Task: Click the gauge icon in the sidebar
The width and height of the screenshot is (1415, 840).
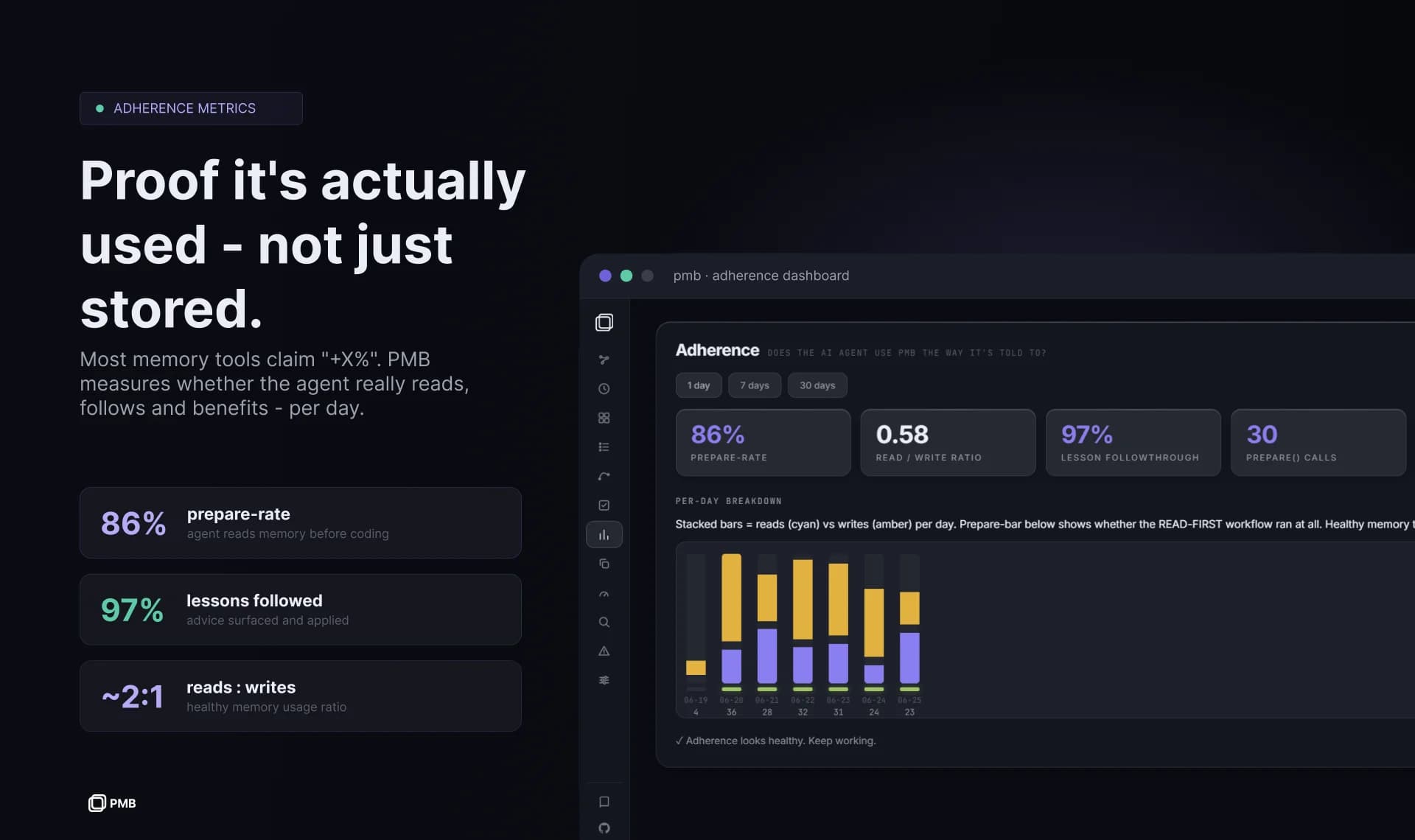Action: point(604,594)
